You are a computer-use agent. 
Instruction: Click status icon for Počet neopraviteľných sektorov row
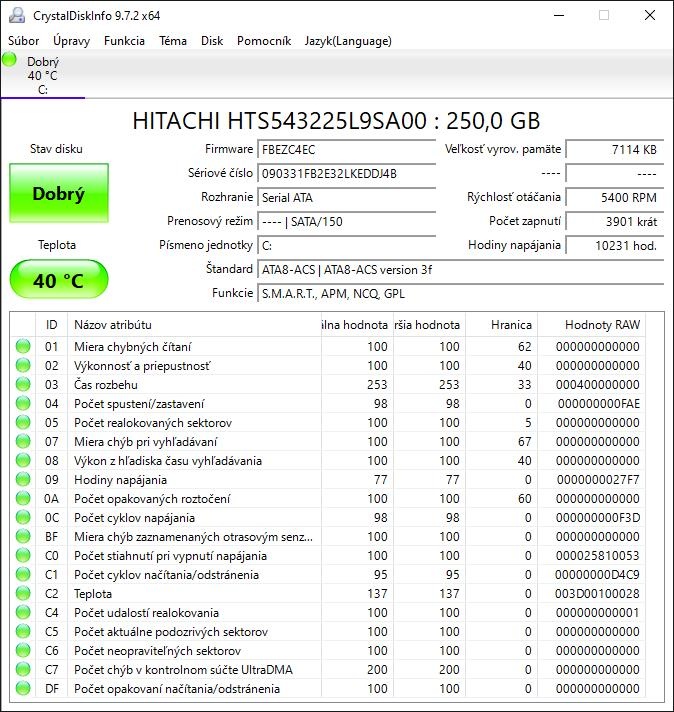[23, 650]
